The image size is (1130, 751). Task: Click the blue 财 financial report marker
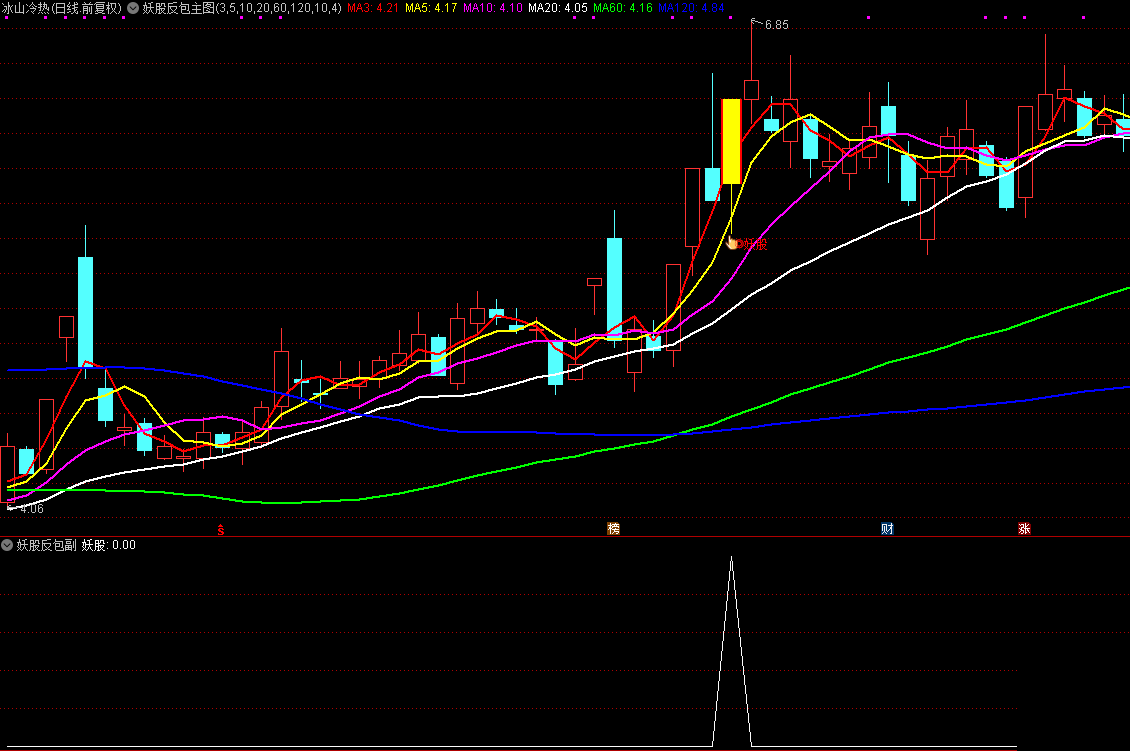coord(887,529)
